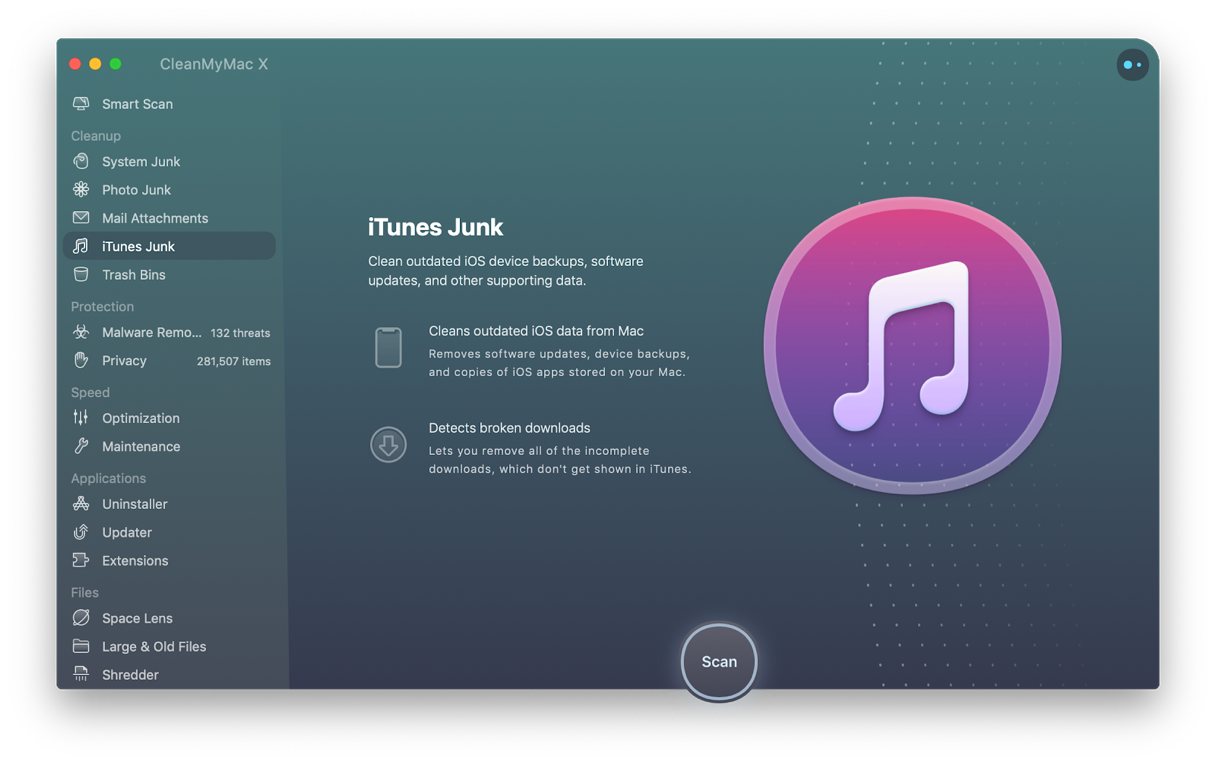Viewport: 1216px width, 760px height.
Task: Click the Photo Junk flower icon
Action: click(x=81, y=189)
